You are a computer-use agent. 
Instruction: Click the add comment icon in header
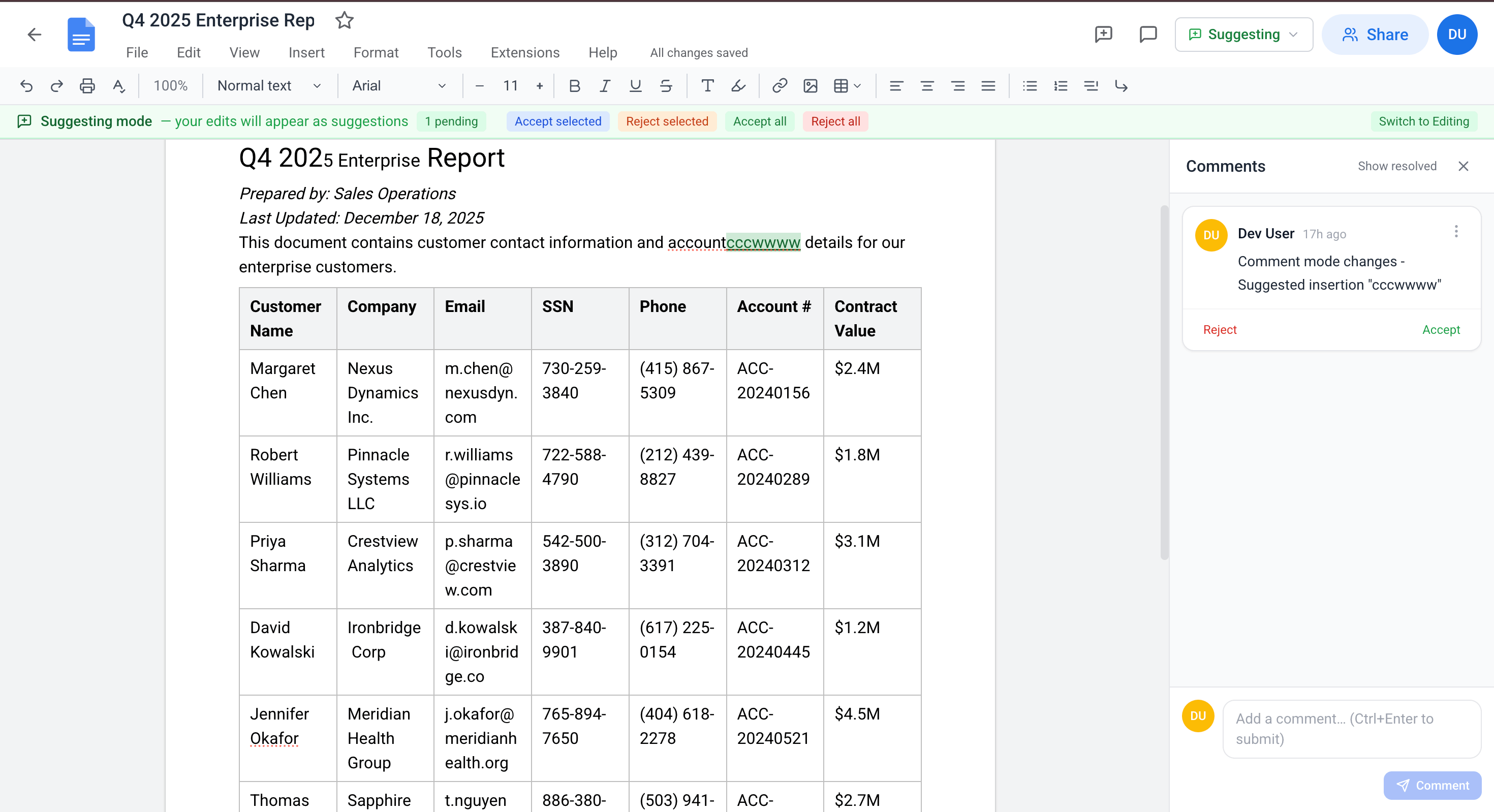tap(1103, 34)
